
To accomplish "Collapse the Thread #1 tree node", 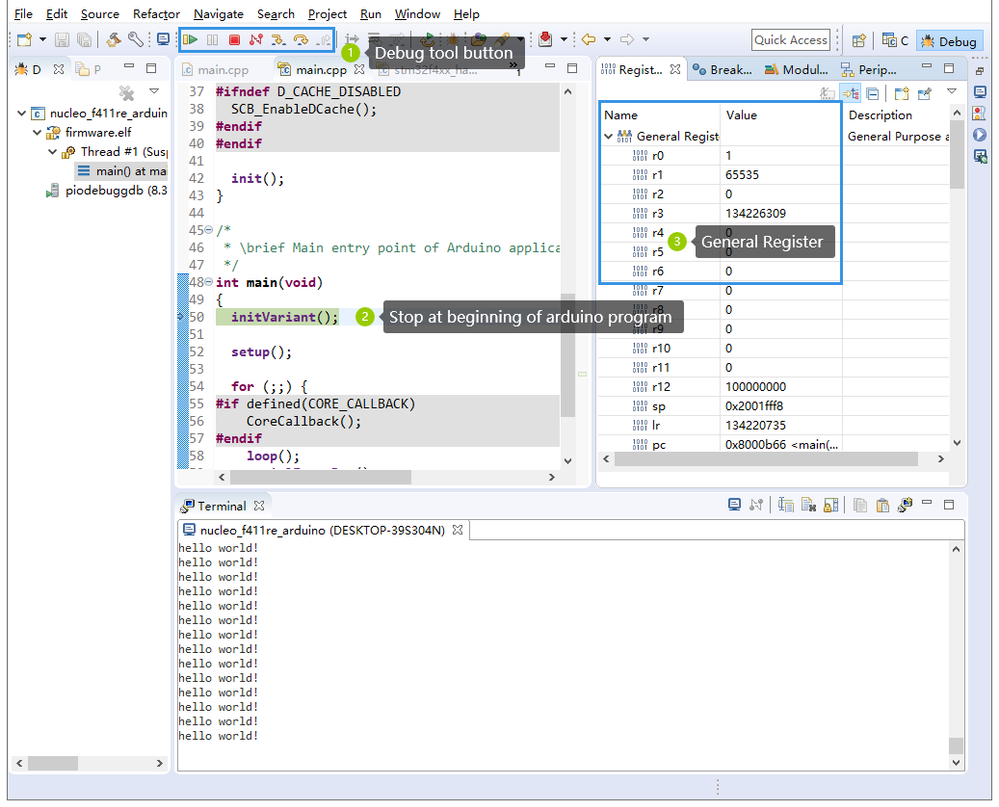I will click(53, 152).
